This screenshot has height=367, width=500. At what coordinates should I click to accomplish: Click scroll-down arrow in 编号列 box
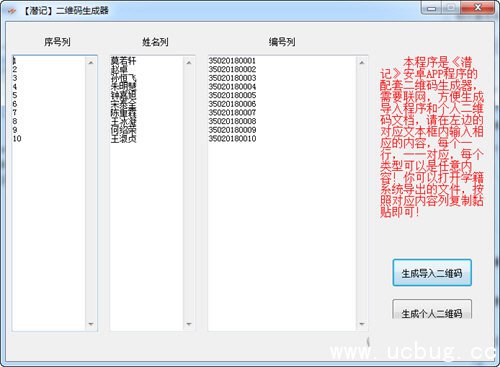click(x=362, y=324)
